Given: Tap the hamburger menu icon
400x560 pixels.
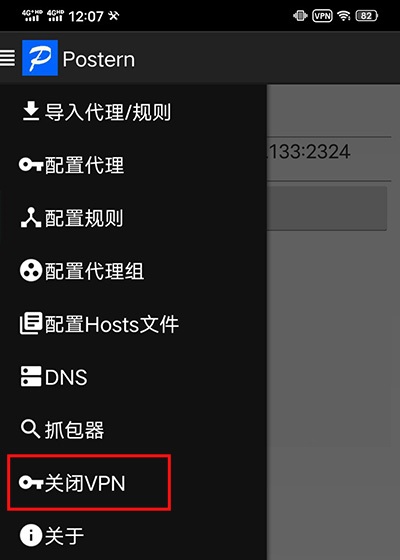Looking at the screenshot, I should (x=8, y=58).
